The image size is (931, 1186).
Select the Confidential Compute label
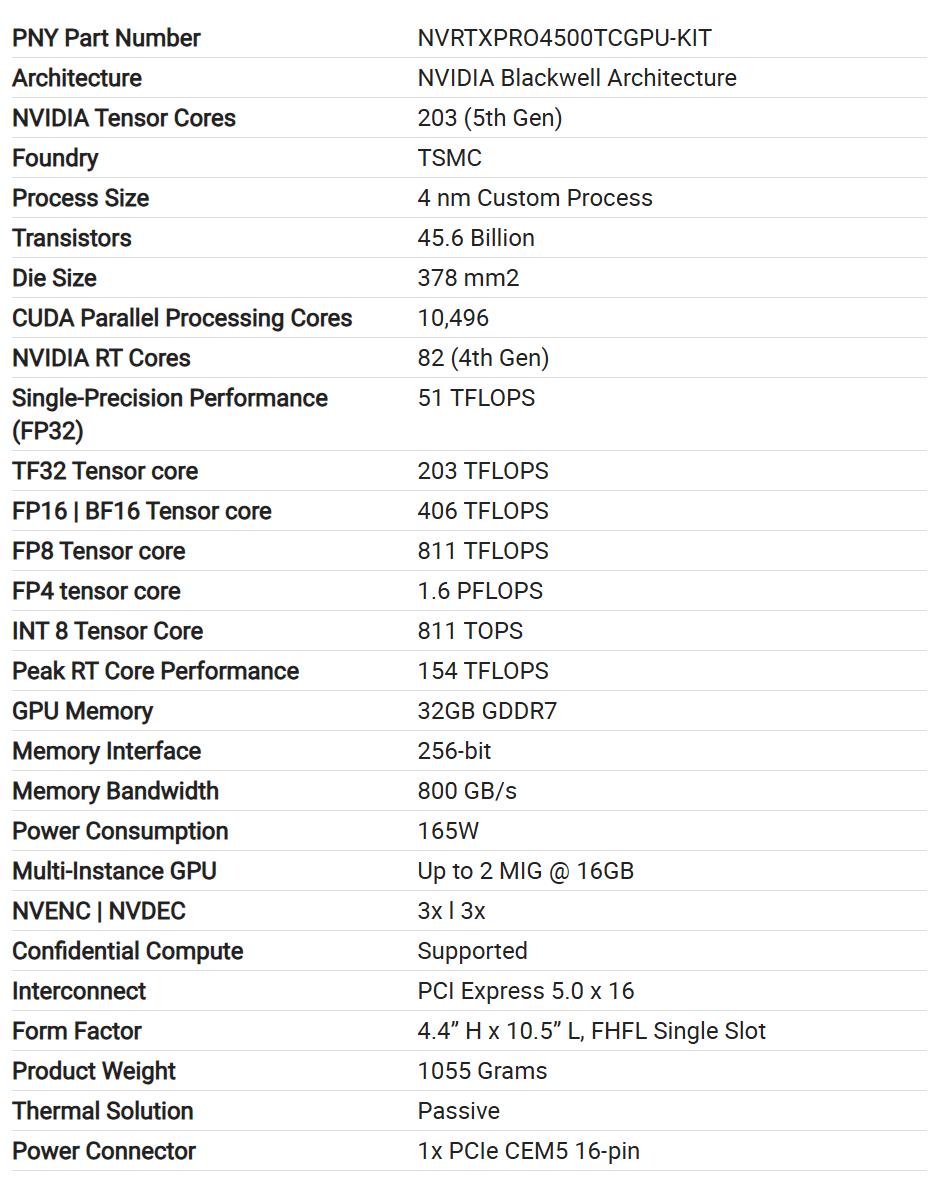(x=128, y=951)
